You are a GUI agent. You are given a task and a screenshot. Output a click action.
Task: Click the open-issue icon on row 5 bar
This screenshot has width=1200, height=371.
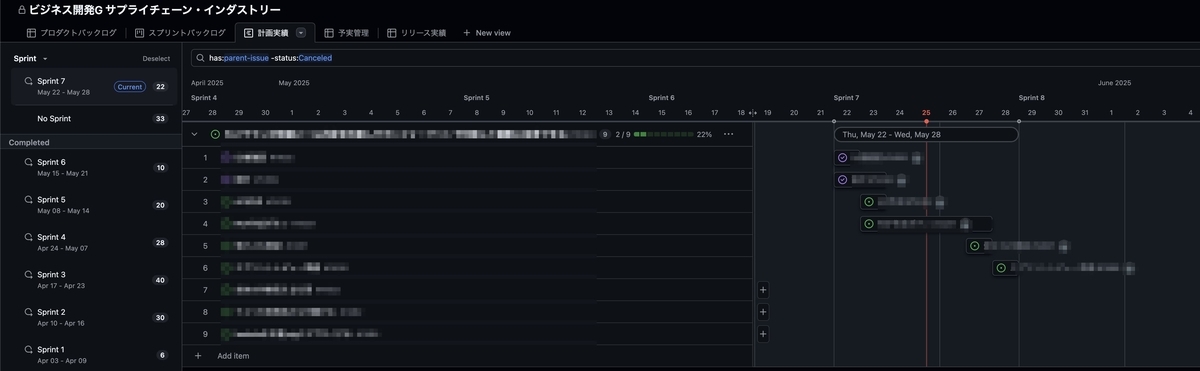tap(974, 246)
